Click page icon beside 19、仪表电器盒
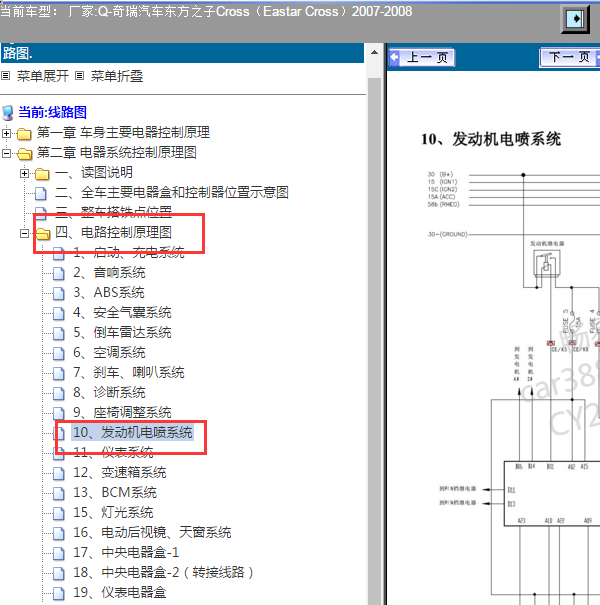The image size is (600, 605). 59,594
